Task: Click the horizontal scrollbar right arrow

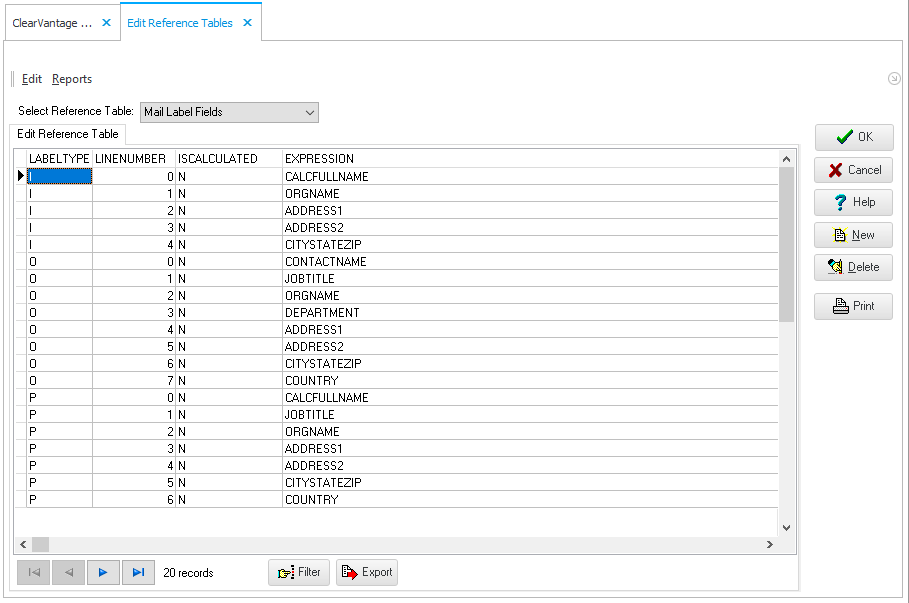Action: 770,544
